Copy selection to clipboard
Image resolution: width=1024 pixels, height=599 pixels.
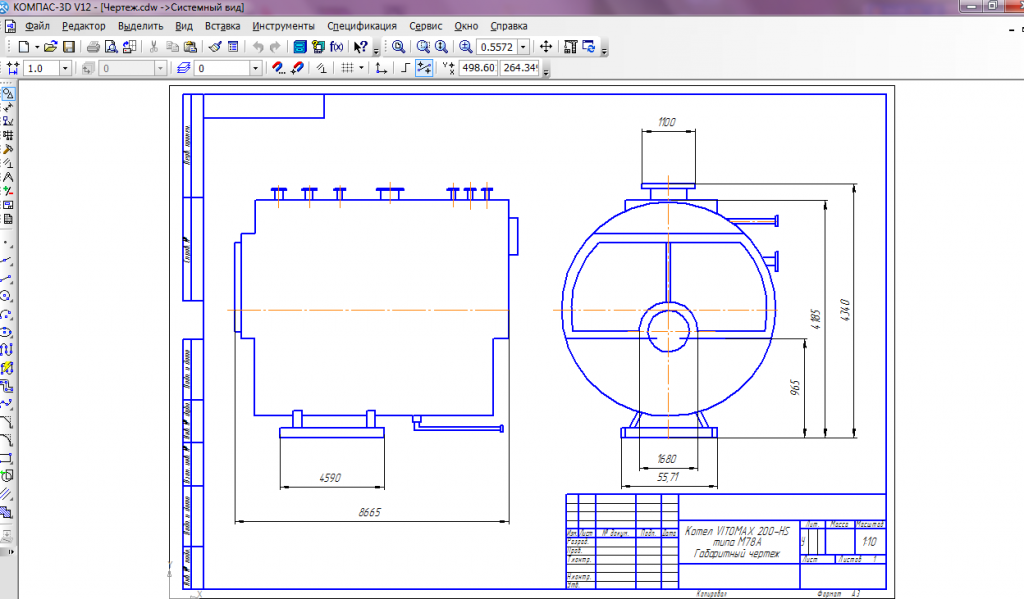[x=172, y=47]
